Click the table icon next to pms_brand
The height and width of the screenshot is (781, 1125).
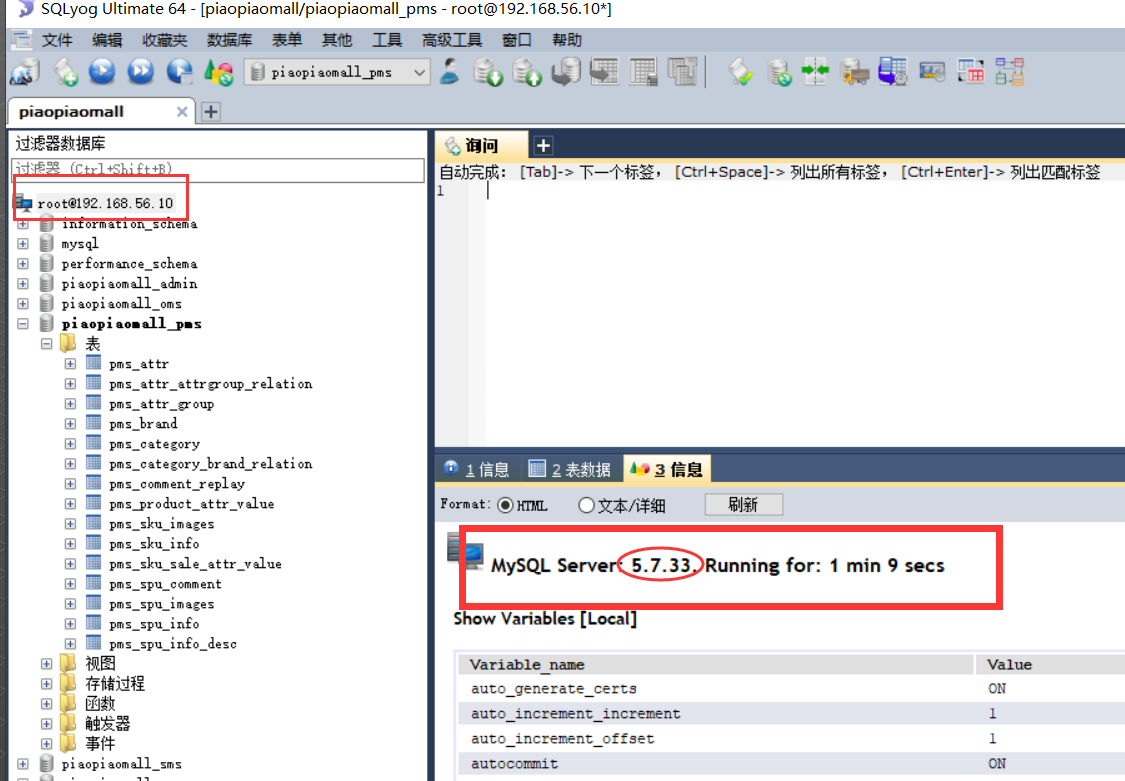point(94,423)
